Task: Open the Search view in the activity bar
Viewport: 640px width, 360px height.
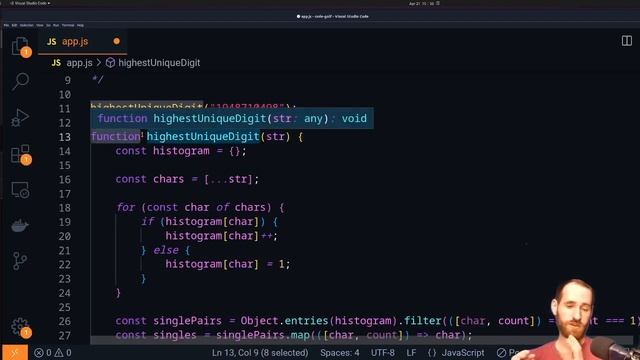Action: pos(20,81)
